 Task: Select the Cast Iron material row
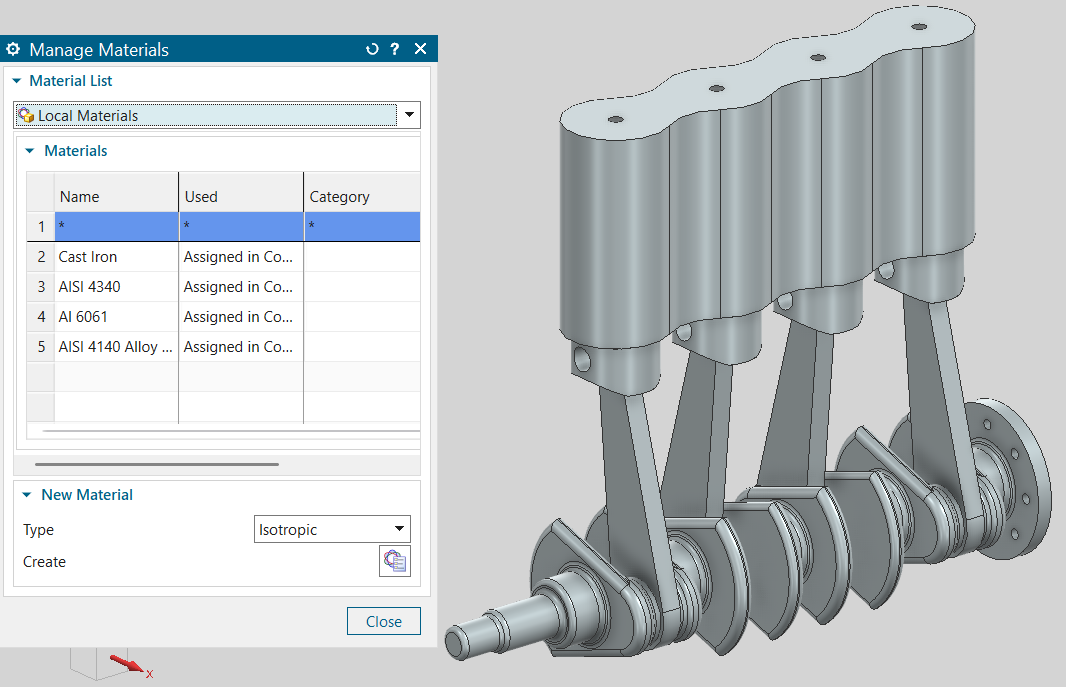[x=88, y=257]
